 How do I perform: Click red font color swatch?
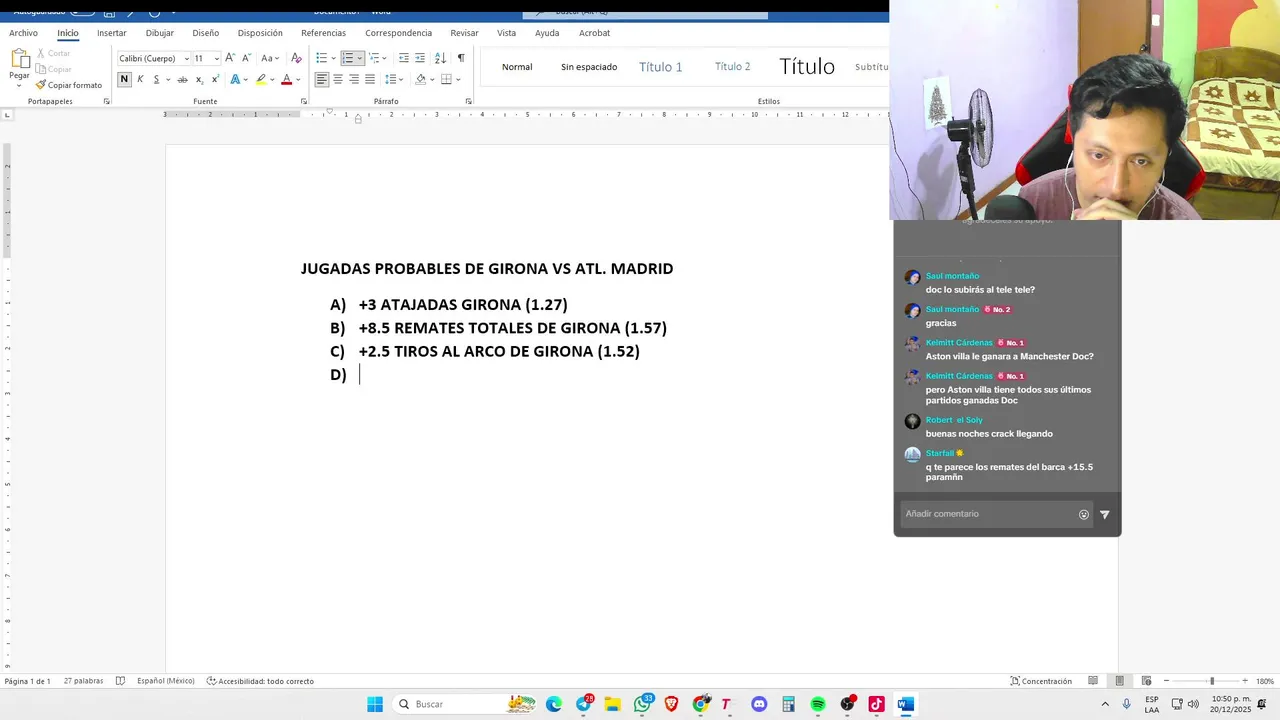286,79
